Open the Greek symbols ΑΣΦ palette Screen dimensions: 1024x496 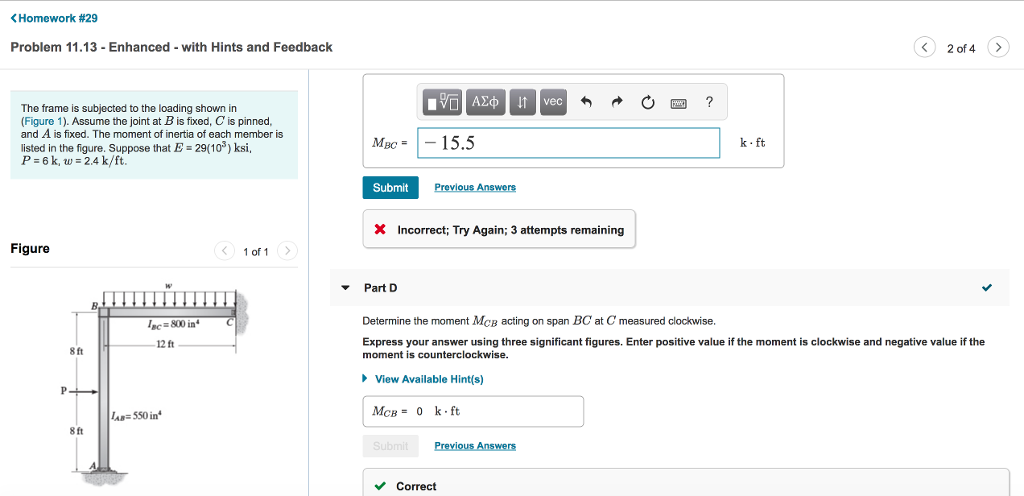[x=485, y=102]
